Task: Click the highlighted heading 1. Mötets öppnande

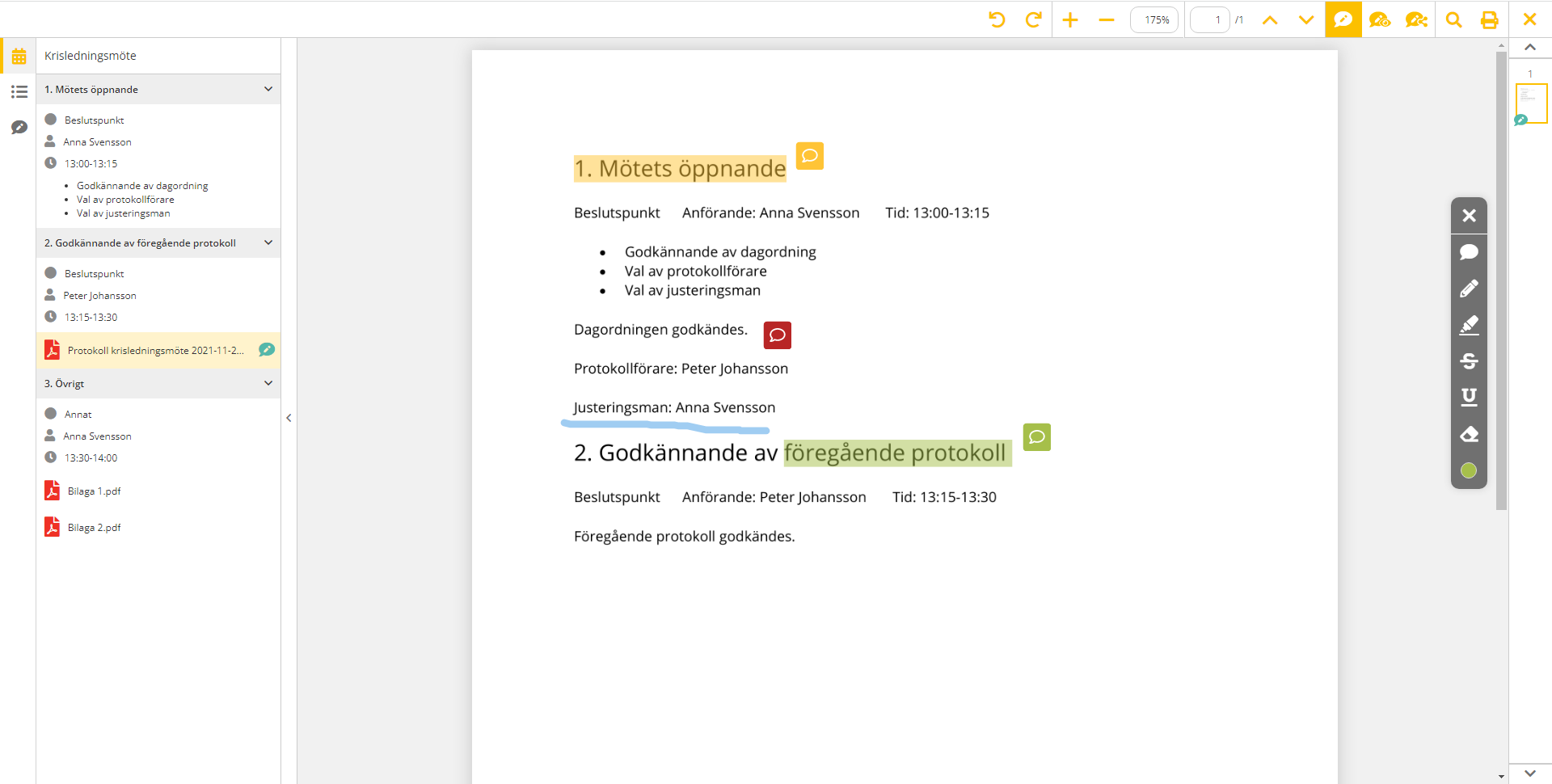Action: click(x=680, y=169)
